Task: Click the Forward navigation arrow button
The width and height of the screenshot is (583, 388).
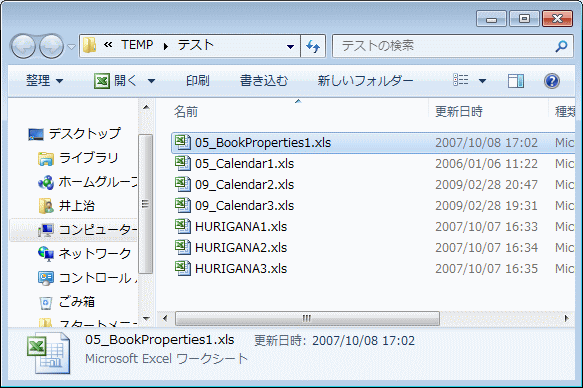Action: (51, 46)
